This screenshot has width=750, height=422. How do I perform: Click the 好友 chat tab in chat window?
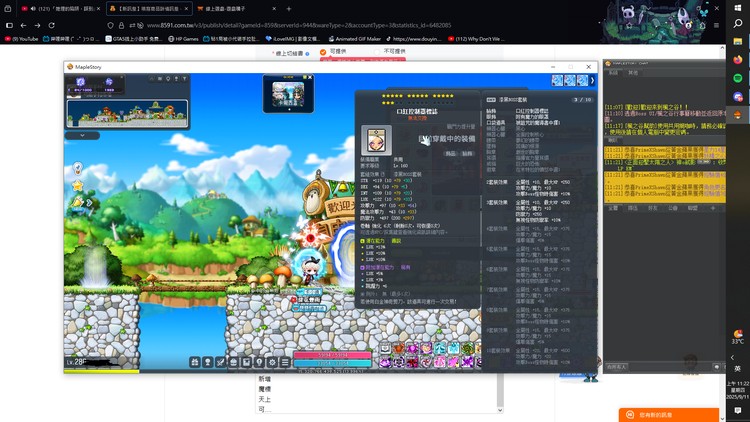tap(652, 208)
